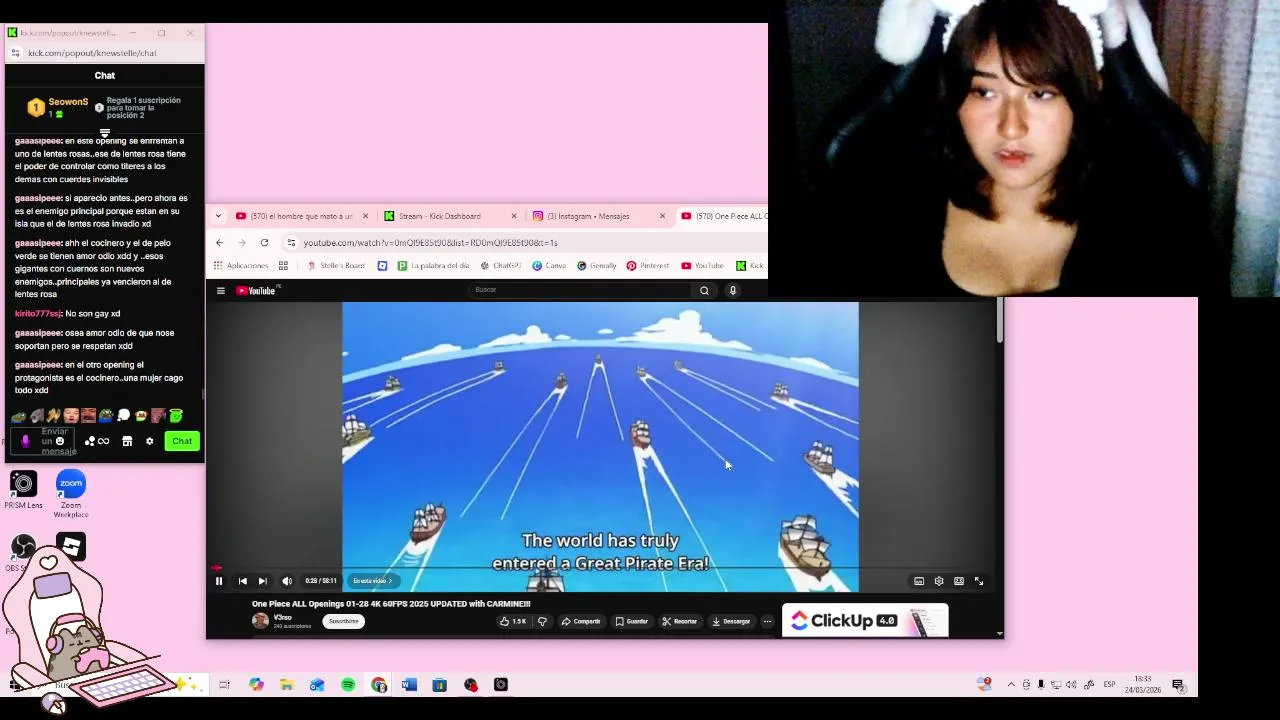Expand 'En este video' chapters chip

pos(372,581)
